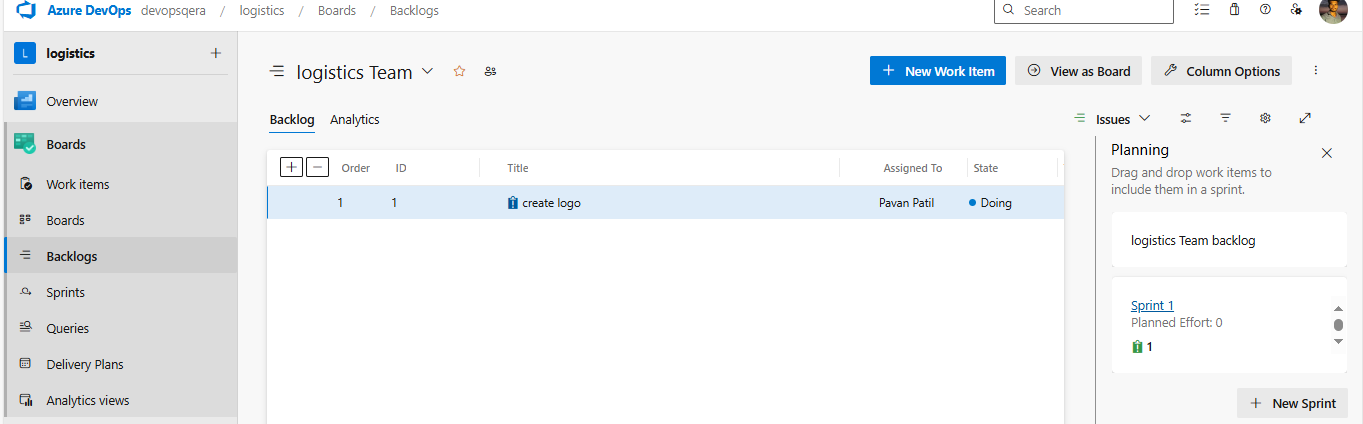Enter full screen mode with expand icon
The height and width of the screenshot is (424, 1363).
coord(1305,118)
